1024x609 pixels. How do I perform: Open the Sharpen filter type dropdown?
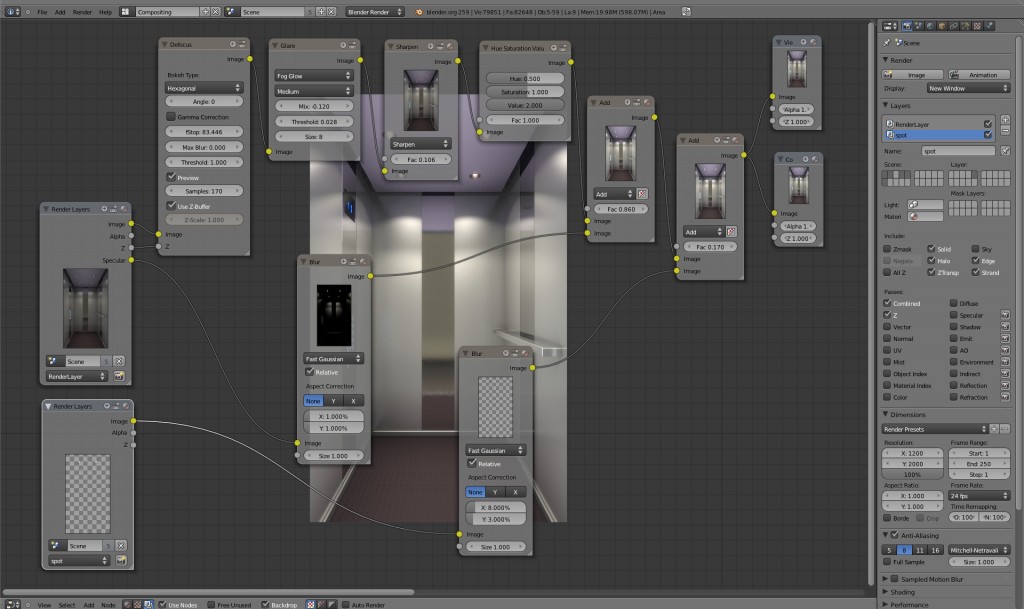tap(421, 144)
